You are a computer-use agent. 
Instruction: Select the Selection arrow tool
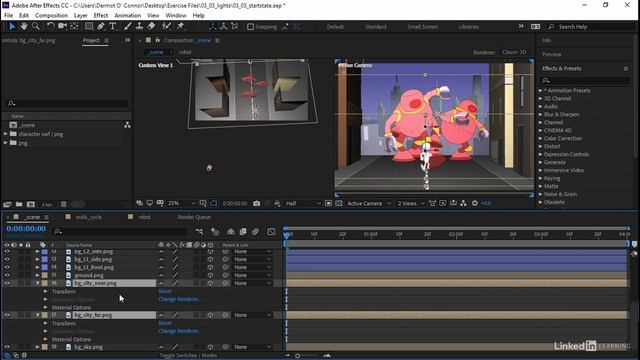click(x=12, y=27)
